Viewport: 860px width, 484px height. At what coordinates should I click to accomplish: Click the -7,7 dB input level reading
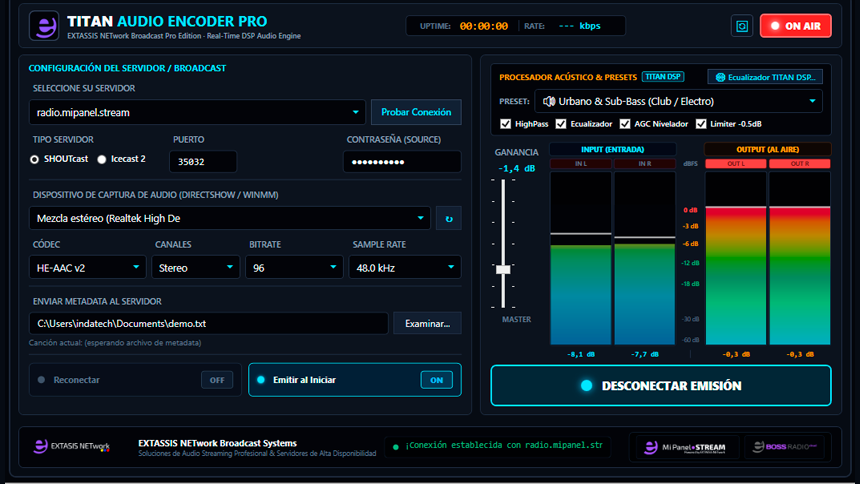coord(645,354)
